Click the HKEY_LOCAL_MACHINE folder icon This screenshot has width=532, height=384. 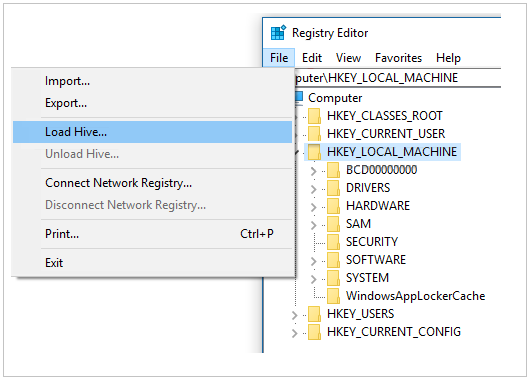(x=315, y=152)
